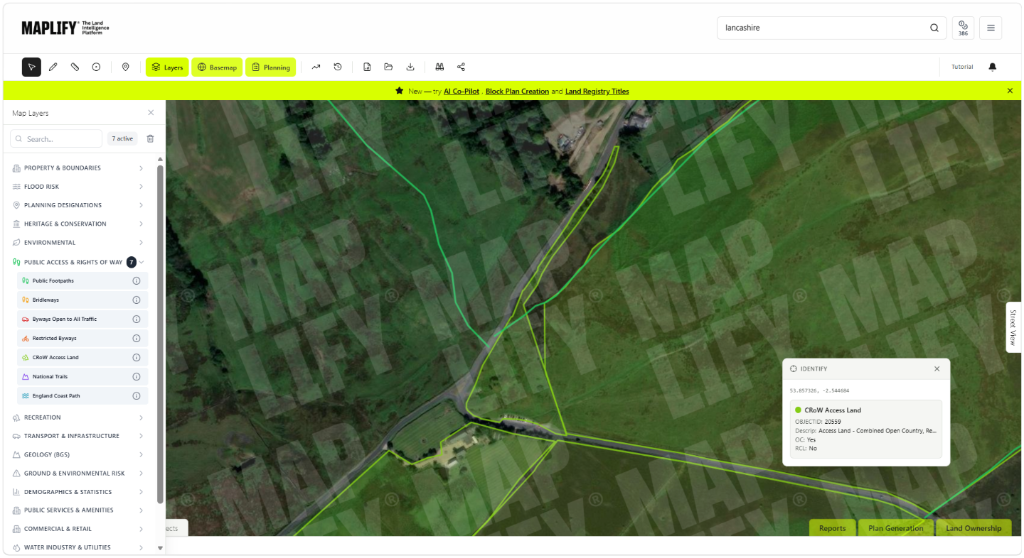The width and height of the screenshot is (1024, 558).
Task: Select the pencil draw tool
Action: (53, 67)
